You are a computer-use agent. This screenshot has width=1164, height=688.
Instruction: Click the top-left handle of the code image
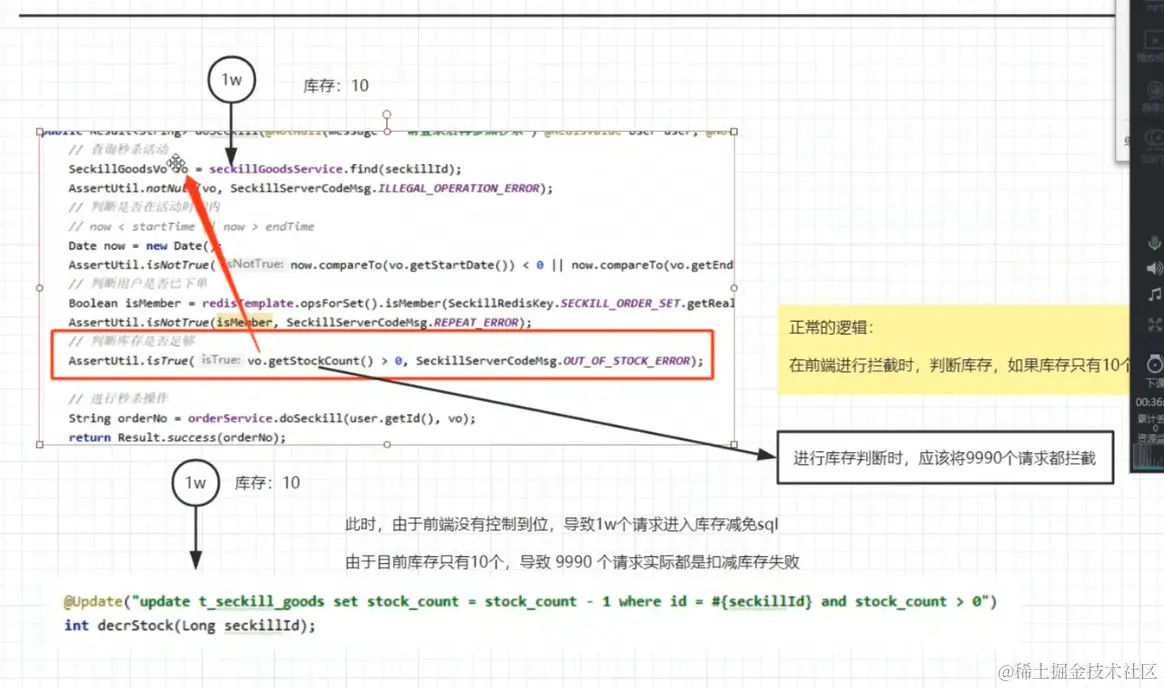tap(39, 132)
